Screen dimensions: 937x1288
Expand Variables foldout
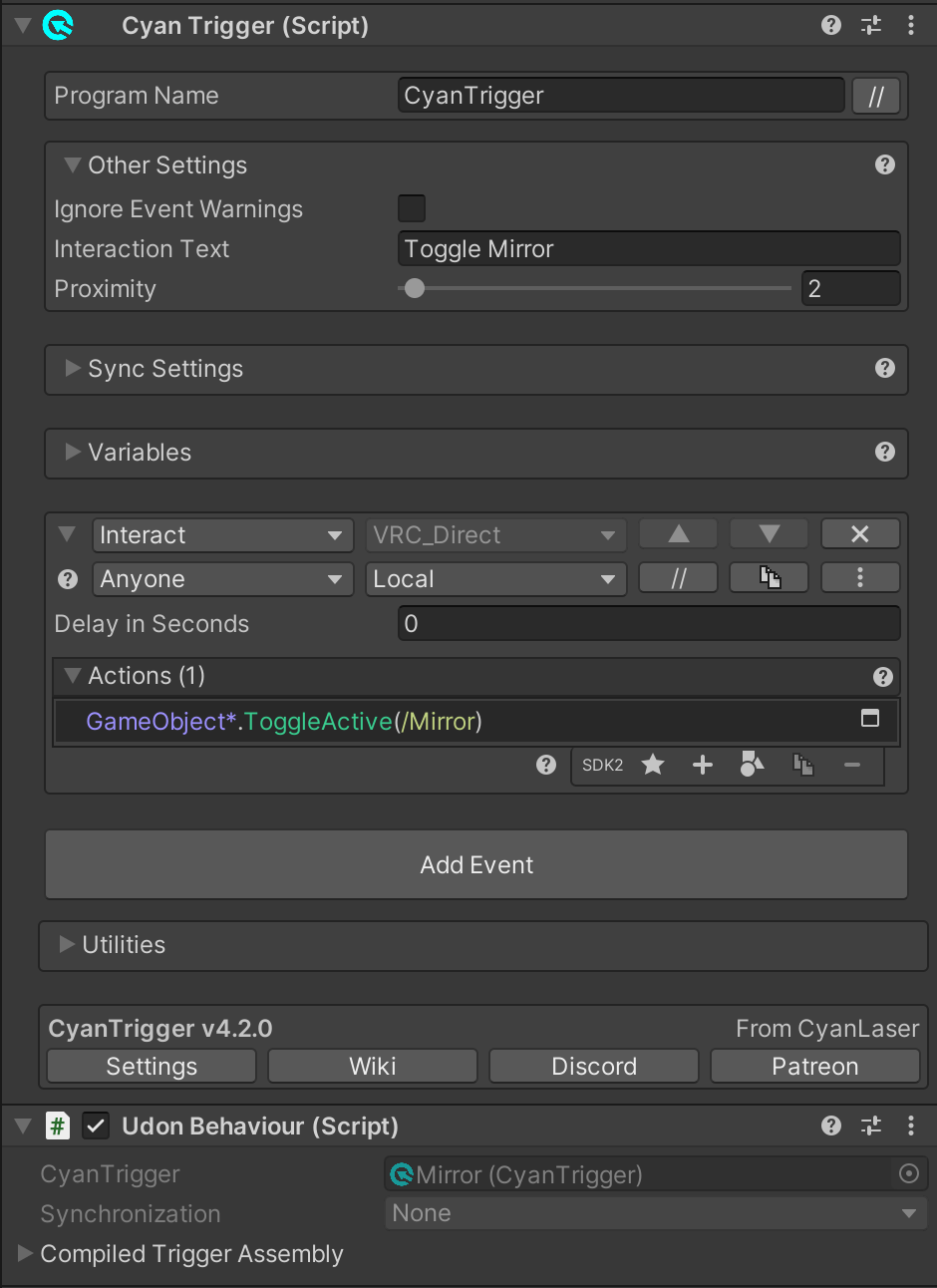[72, 452]
